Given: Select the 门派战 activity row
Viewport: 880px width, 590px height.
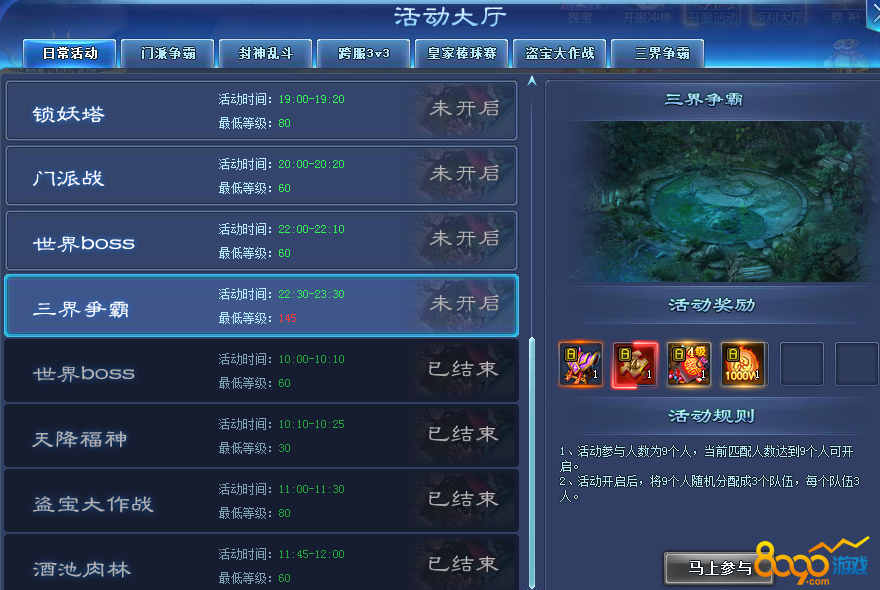Looking at the screenshot, I should click(x=262, y=176).
